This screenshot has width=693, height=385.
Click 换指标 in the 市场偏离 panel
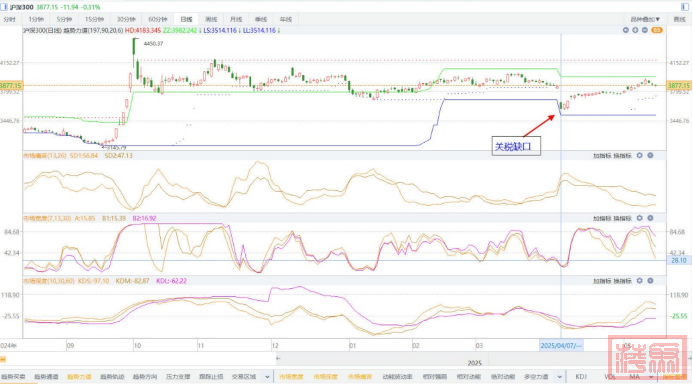point(623,156)
